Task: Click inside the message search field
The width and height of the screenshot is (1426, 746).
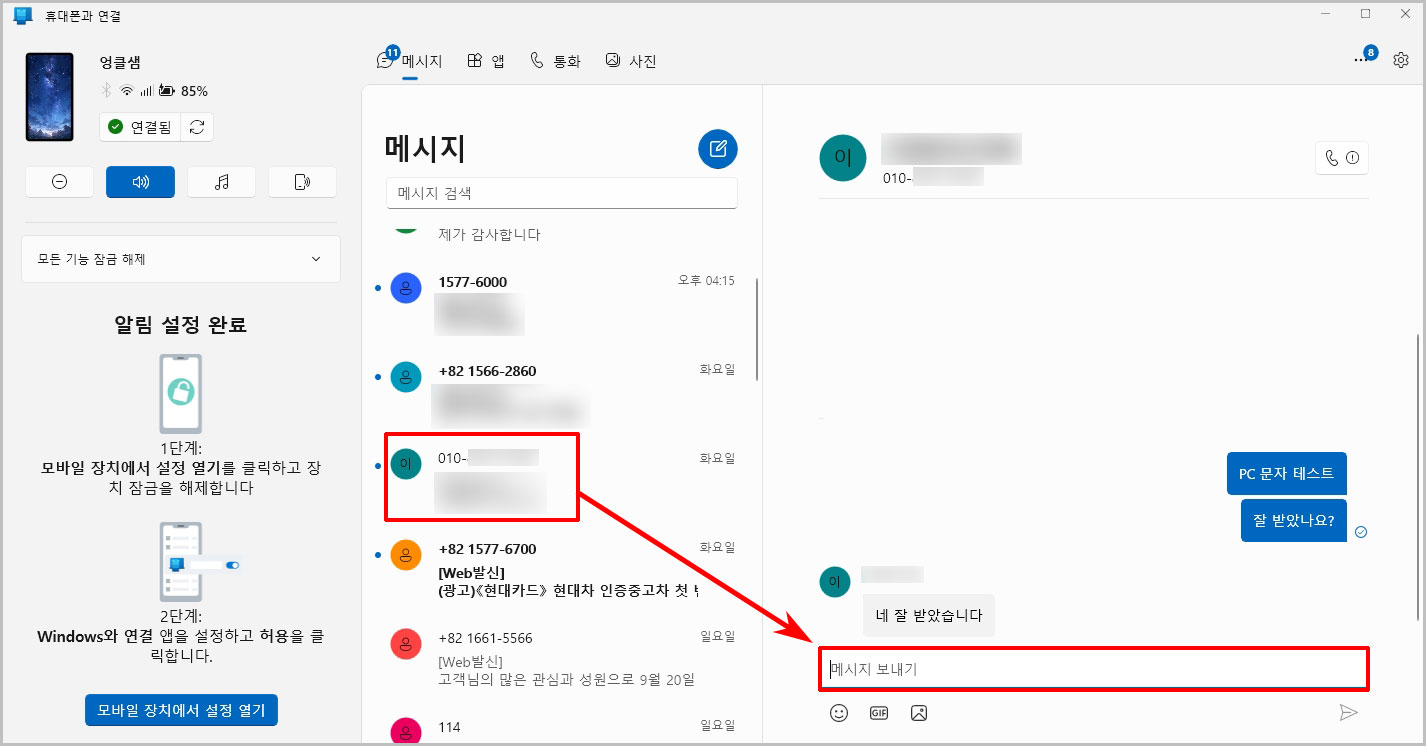Action: tap(561, 193)
